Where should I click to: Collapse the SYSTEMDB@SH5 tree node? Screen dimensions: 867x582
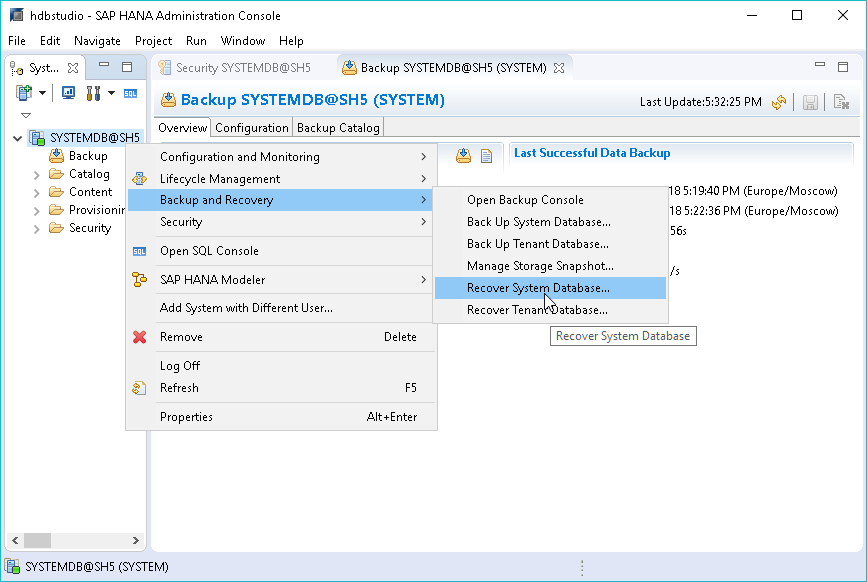coord(17,138)
